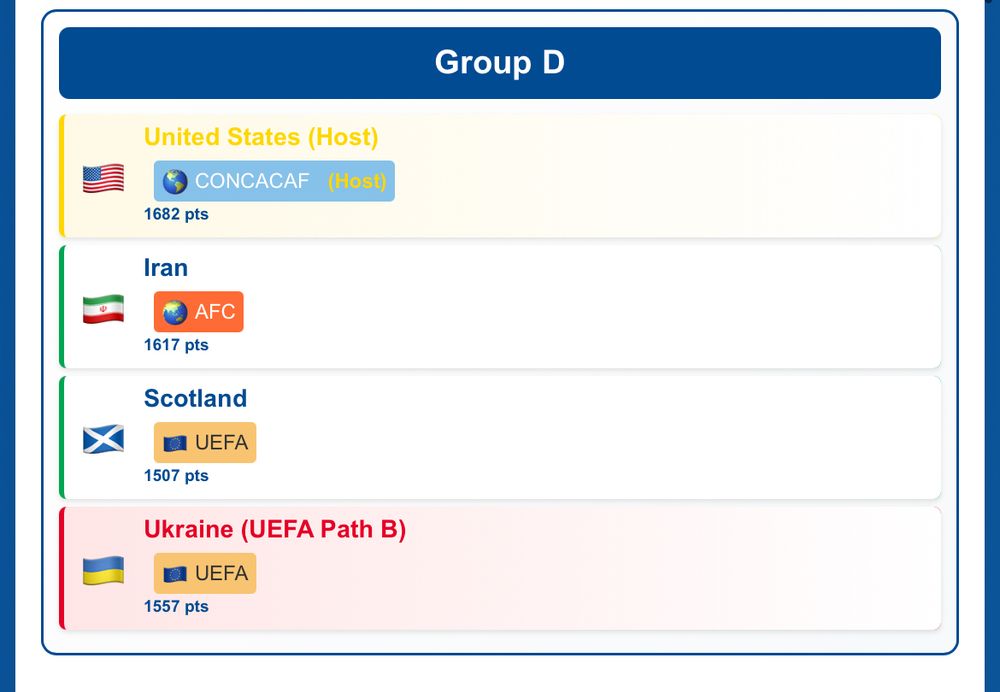Click the globe icon on Scotland's UEFA badge

[x=174, y=442]
